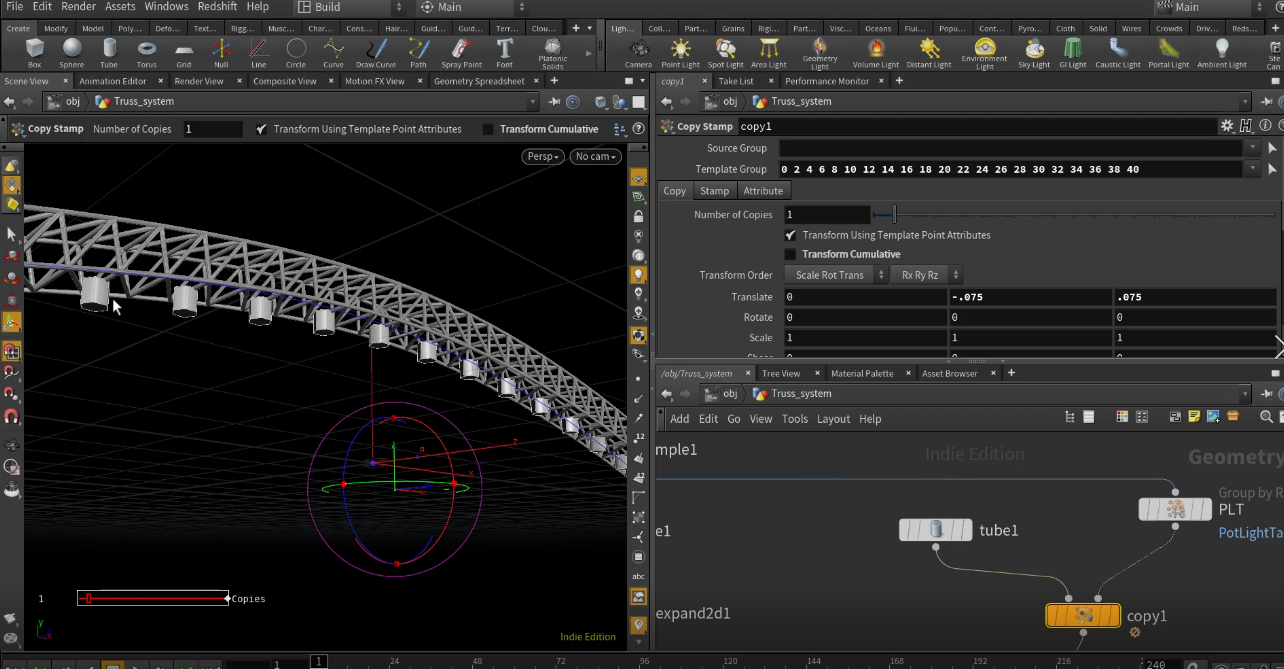Image resolution: width=1284 pixels, height=669 pixels.
Task: Select the copy1 node
Action: coord(1083,615)
